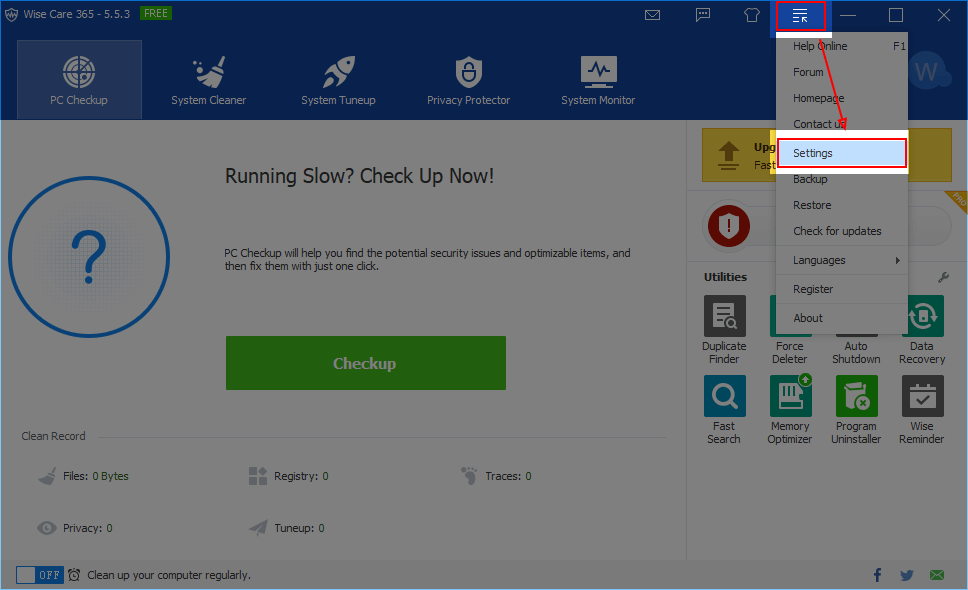Choose Check for updates menu item

[x=837, y=231]
